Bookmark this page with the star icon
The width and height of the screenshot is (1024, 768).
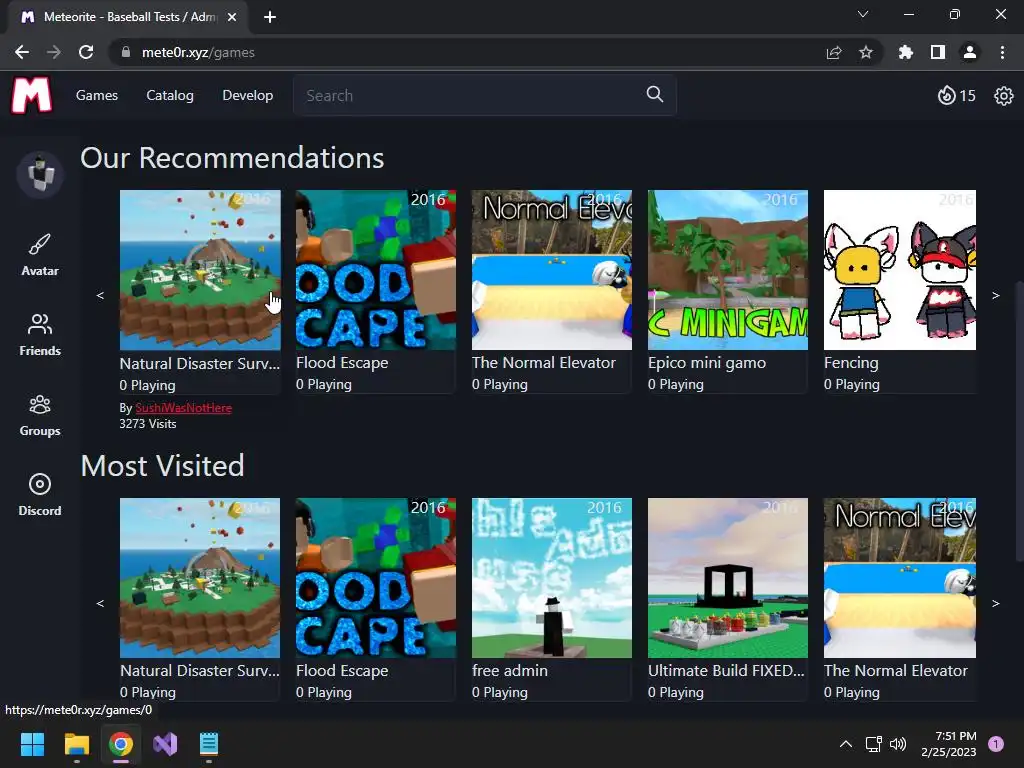click(x=866, y=52)
